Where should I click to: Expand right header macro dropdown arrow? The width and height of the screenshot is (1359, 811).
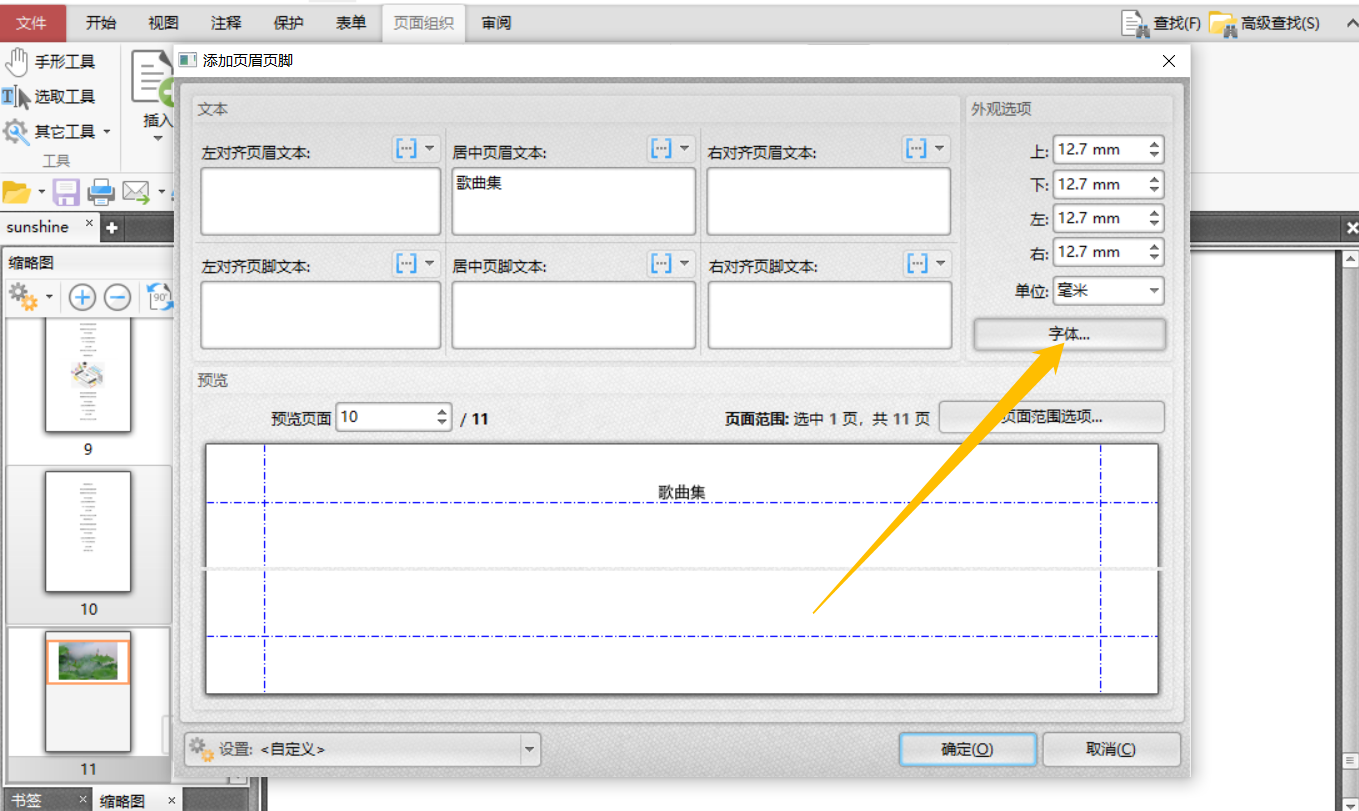pyautogui.click(x=940, y=149)
